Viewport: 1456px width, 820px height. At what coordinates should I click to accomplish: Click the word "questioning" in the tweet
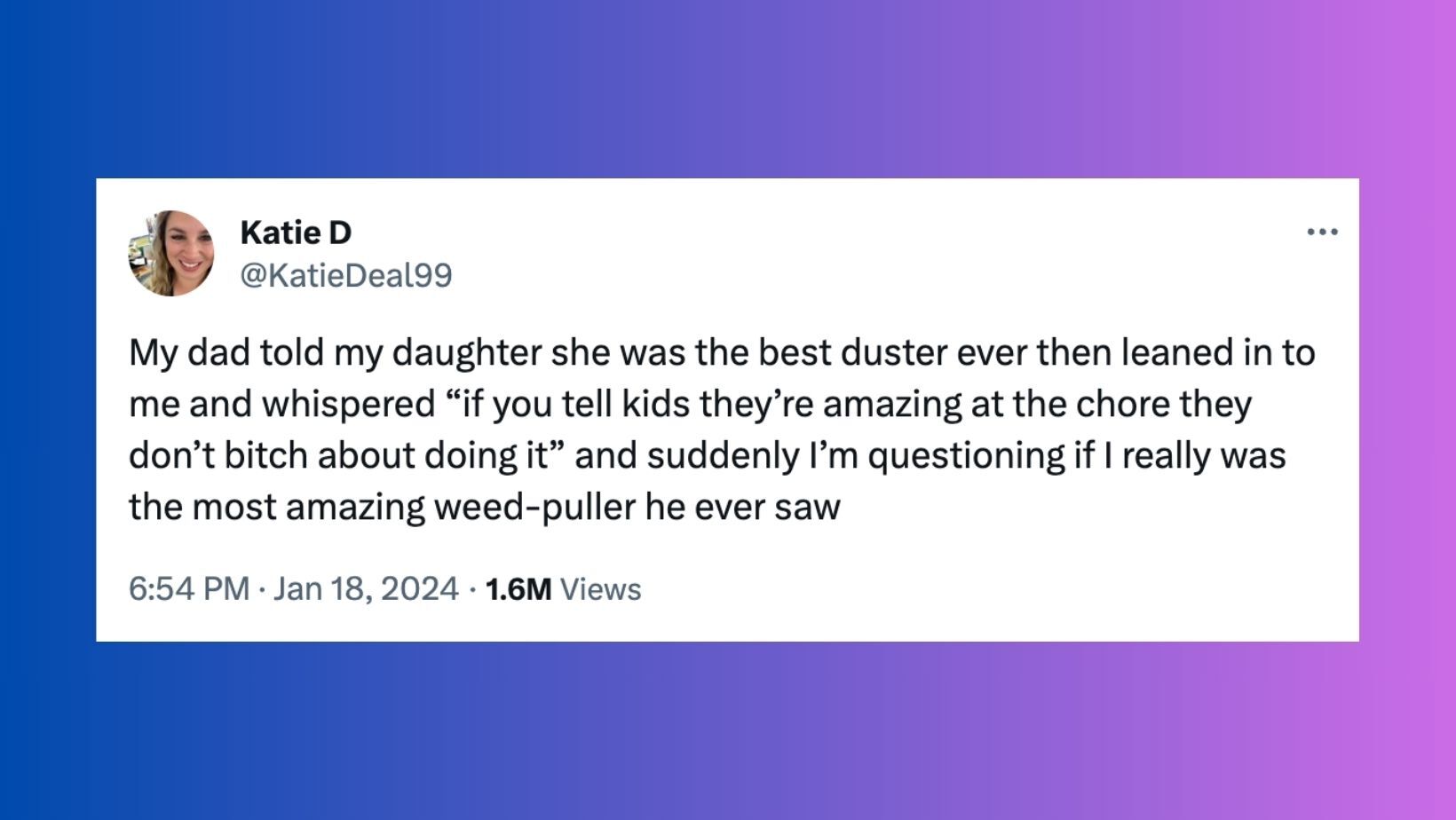pos(966,456)
